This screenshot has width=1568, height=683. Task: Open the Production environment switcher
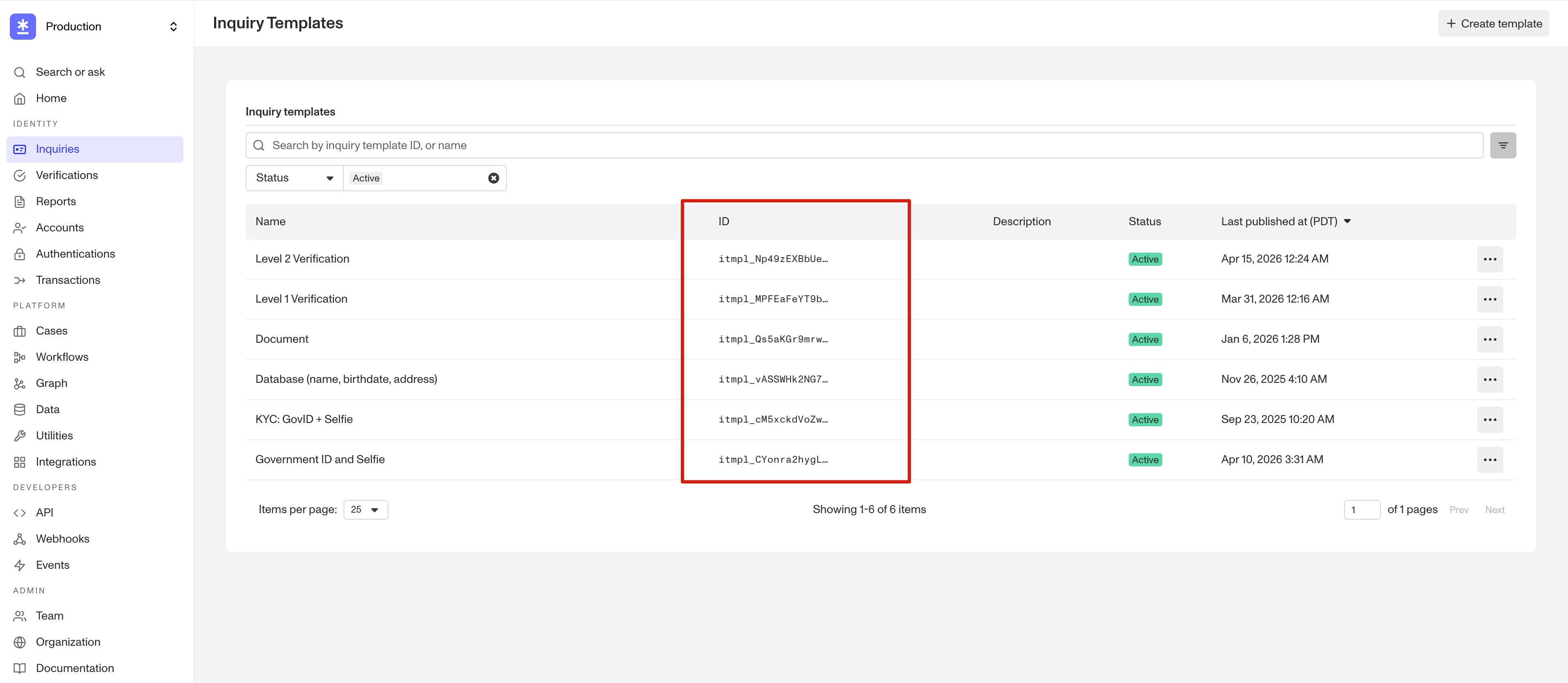[95, 26]
